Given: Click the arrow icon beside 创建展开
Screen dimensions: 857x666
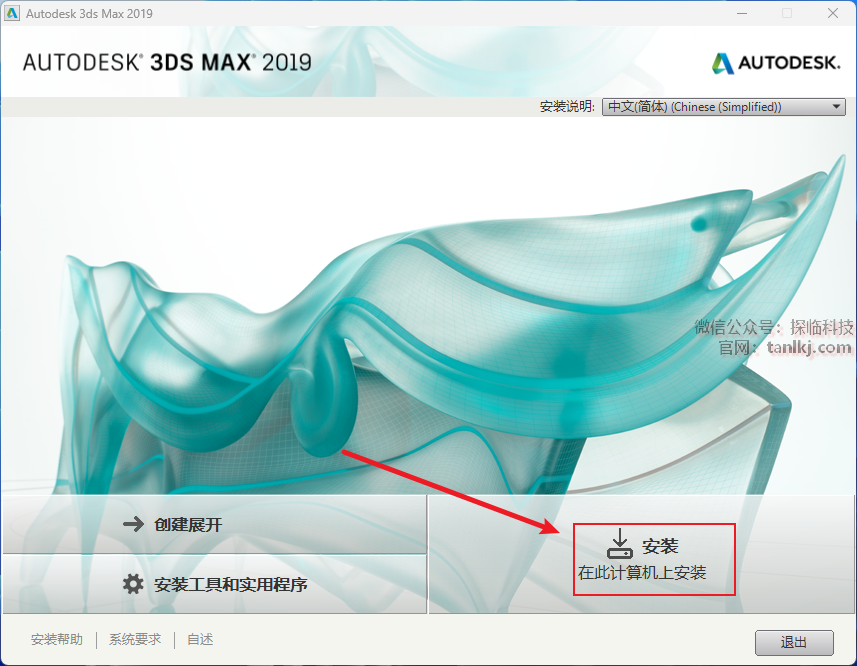Looking at the screenshot, I should coord(133,524).
